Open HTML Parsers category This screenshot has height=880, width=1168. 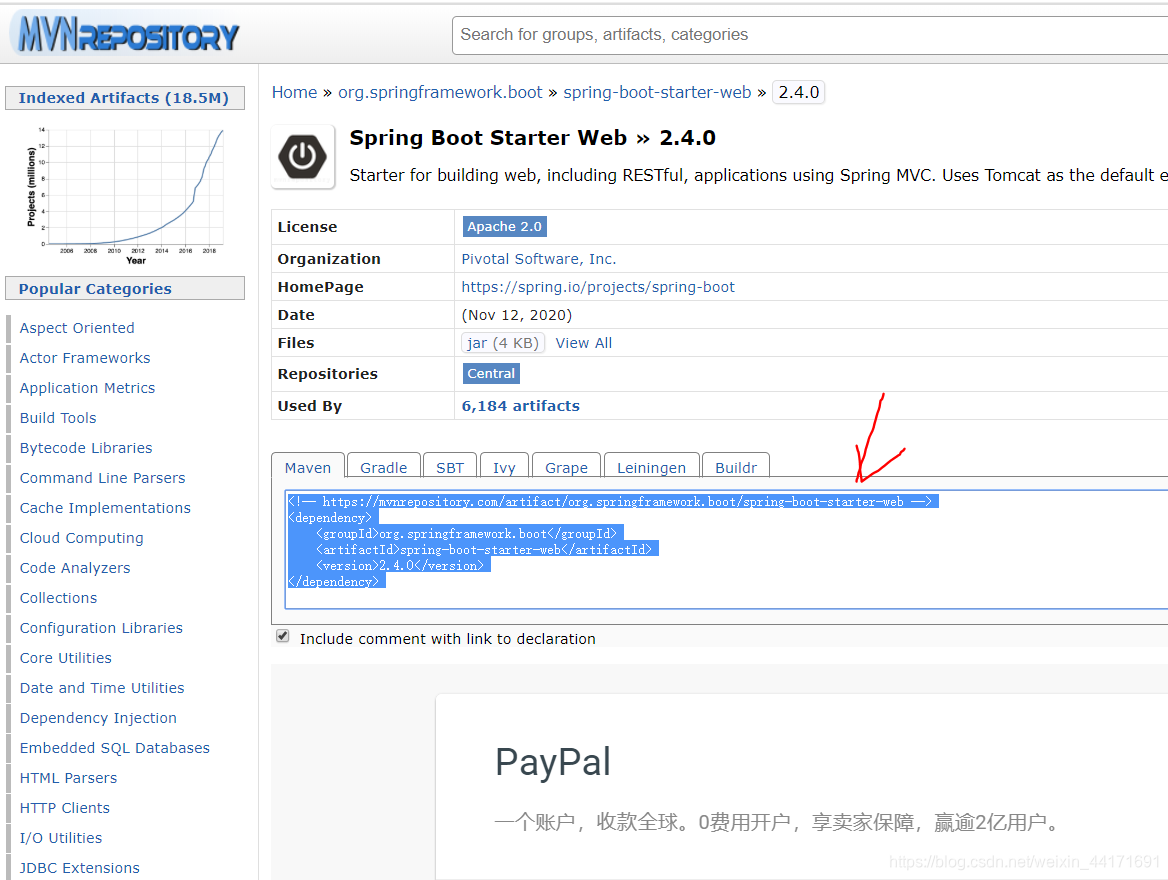tap(69, 778)
